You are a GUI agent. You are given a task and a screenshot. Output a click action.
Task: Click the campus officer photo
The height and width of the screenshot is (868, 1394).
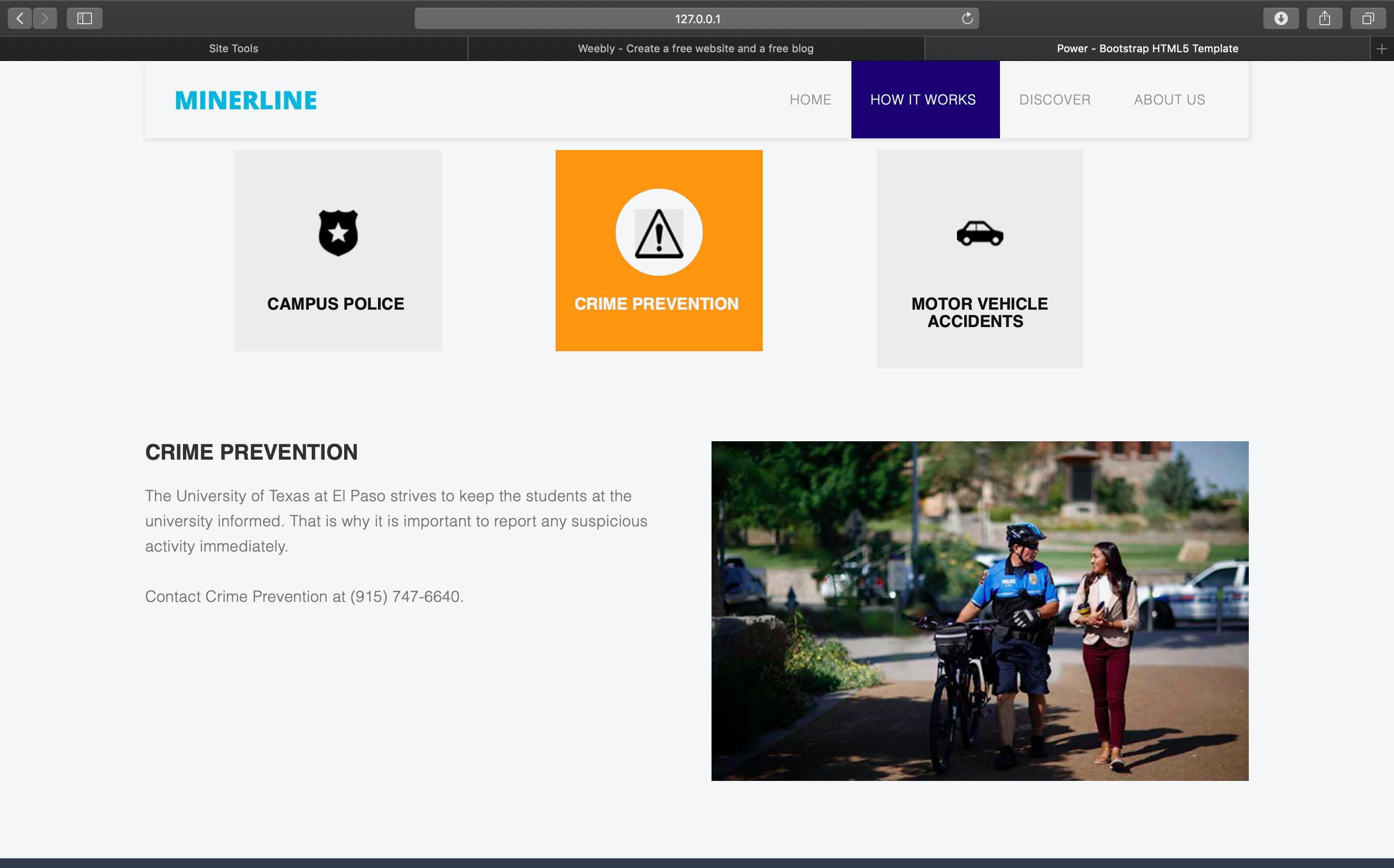pos(980,610)
